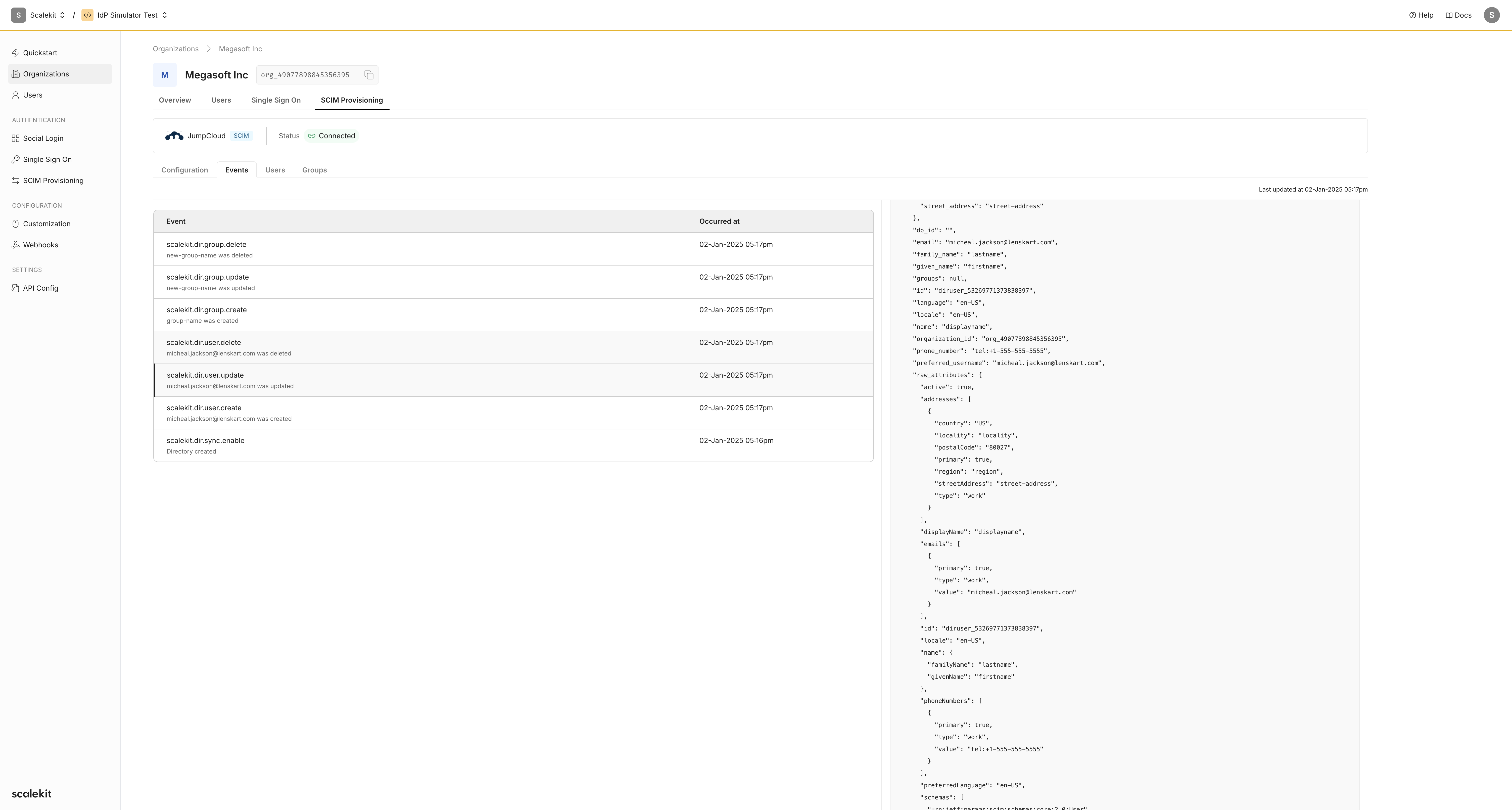Click the Users person icon in sidebar
This screenshot has width=1512, height=810.
click(16, 95)
